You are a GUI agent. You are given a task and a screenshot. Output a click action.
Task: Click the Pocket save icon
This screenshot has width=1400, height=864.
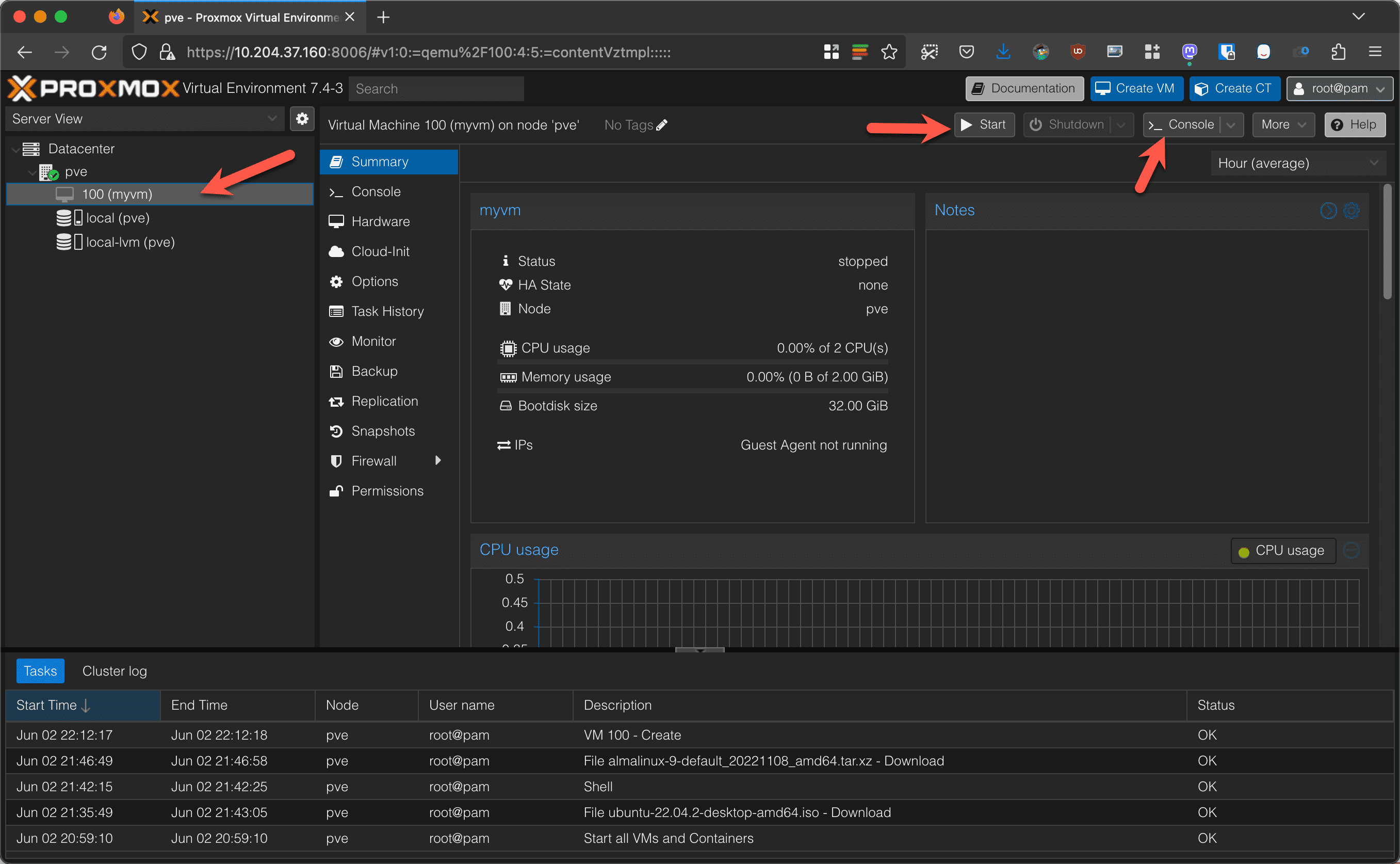966,52
